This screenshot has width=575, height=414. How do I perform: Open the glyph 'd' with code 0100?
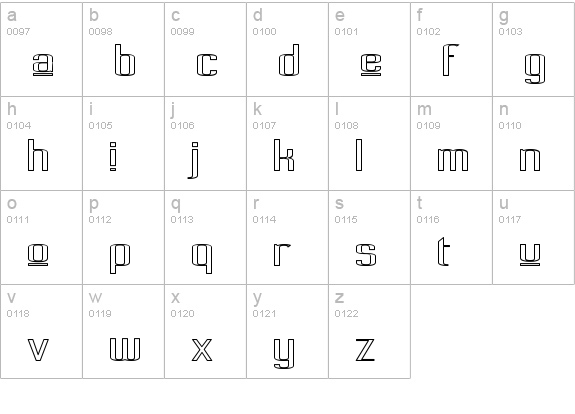(288, 50)
